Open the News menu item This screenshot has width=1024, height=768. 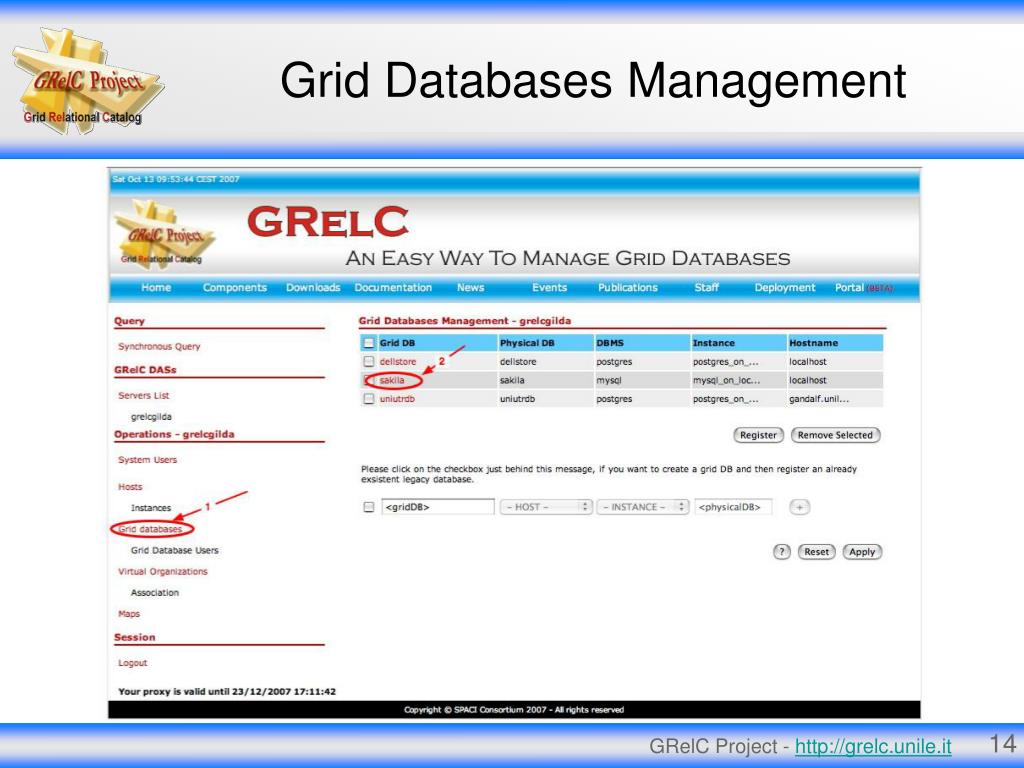[470, 287]
